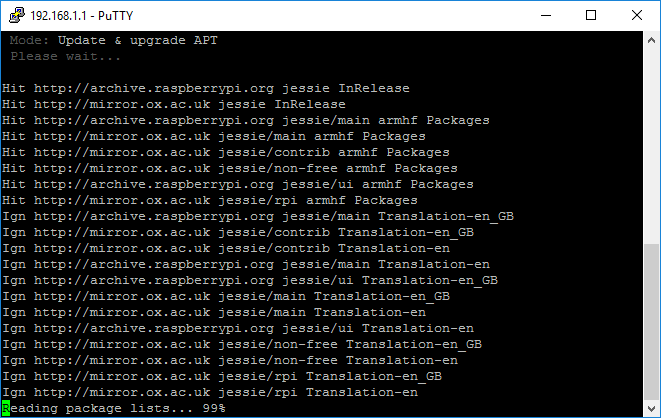Click the jessie/rpi Translation-en_GB line
This screenshot has width=661, height=418.
[x=222, y=376]
